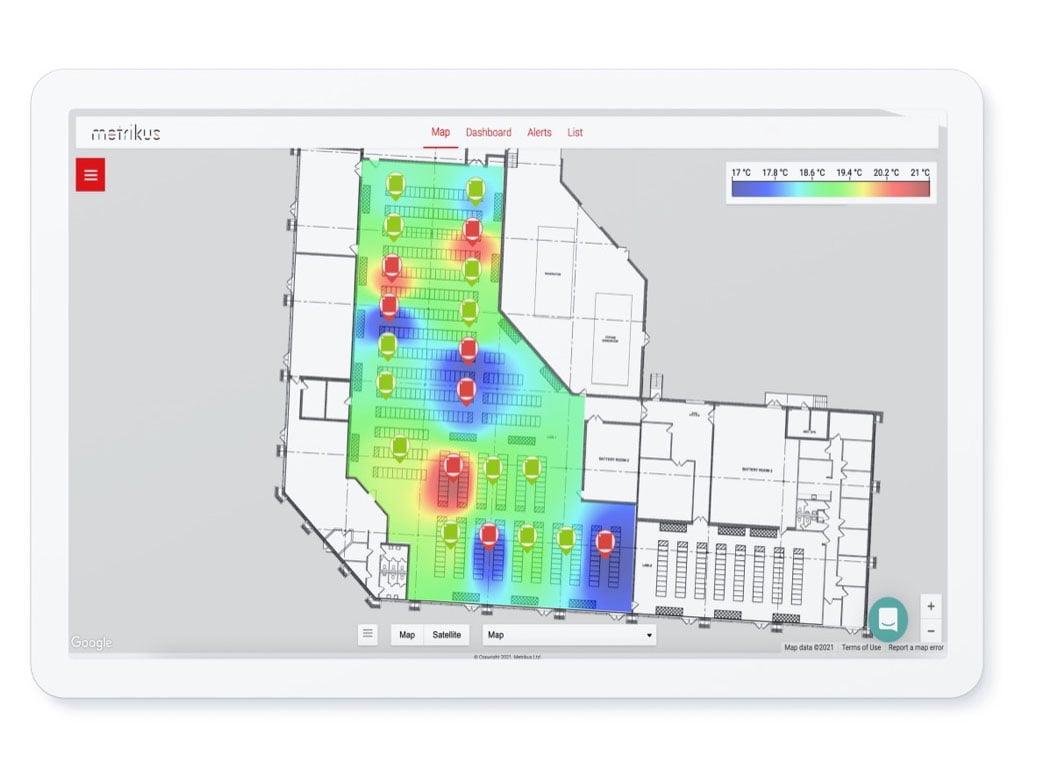Open the red hamburger menu
The height and width of the screenshot is (781, 1041).
pyautogui.click(x=91, y=175)
